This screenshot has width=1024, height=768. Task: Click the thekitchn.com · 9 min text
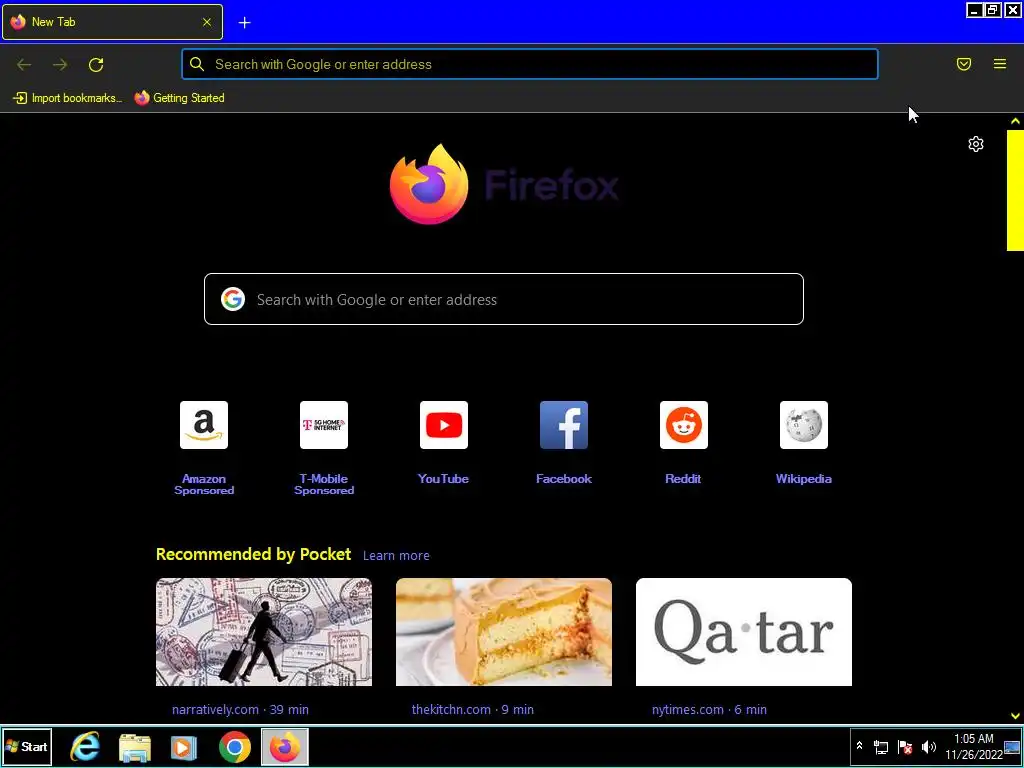(472, 710)
